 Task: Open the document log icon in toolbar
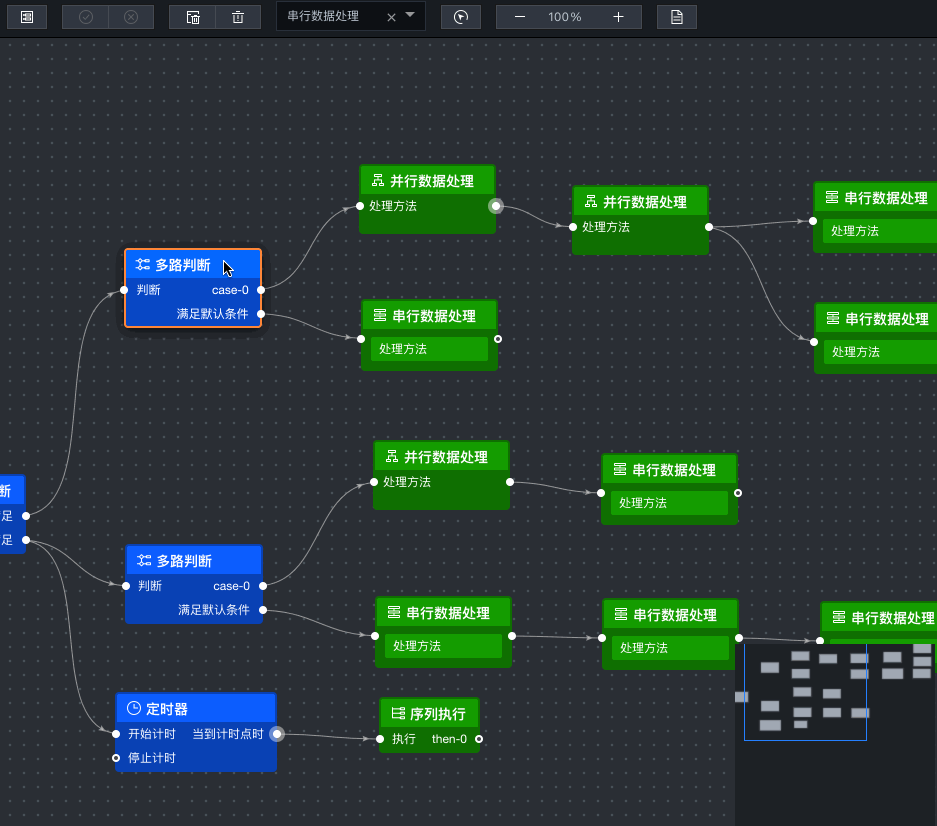[676, 17]
